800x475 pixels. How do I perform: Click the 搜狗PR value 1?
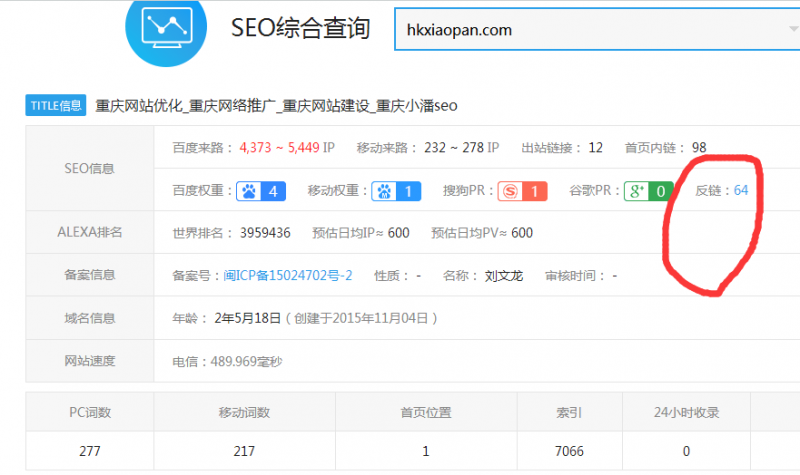pyautogui.click(x=535, y=191)
